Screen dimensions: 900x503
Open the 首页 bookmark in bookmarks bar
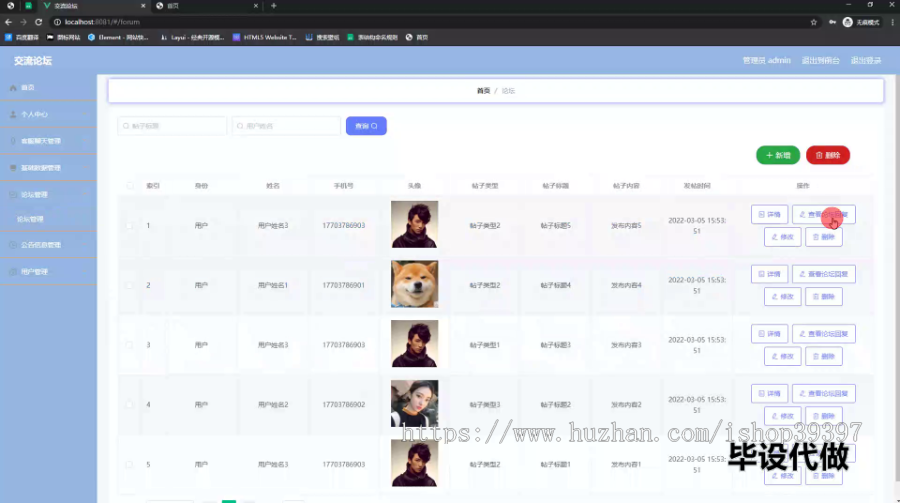(x=417, y=37)
